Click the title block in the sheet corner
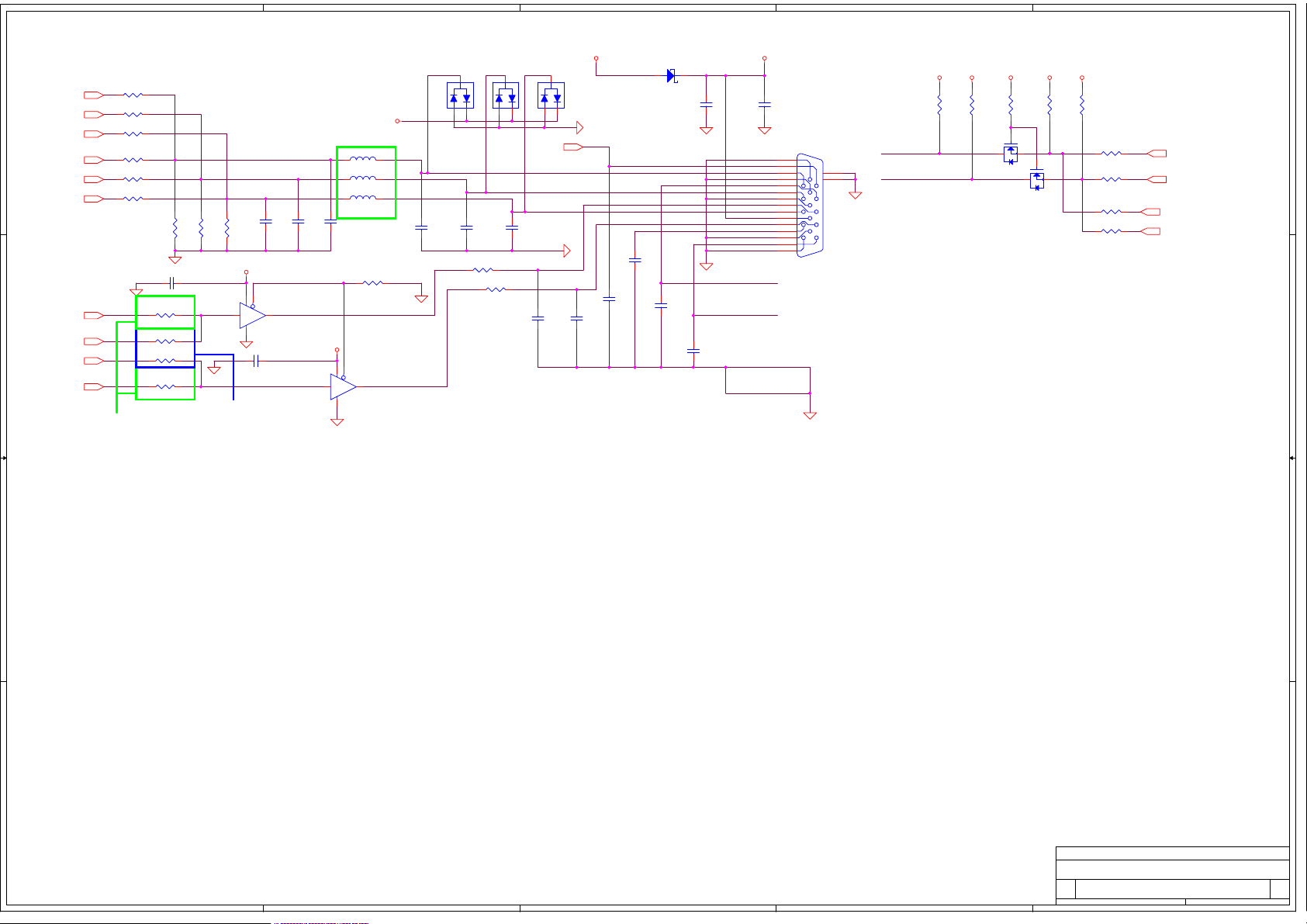 click(1172, 874)
